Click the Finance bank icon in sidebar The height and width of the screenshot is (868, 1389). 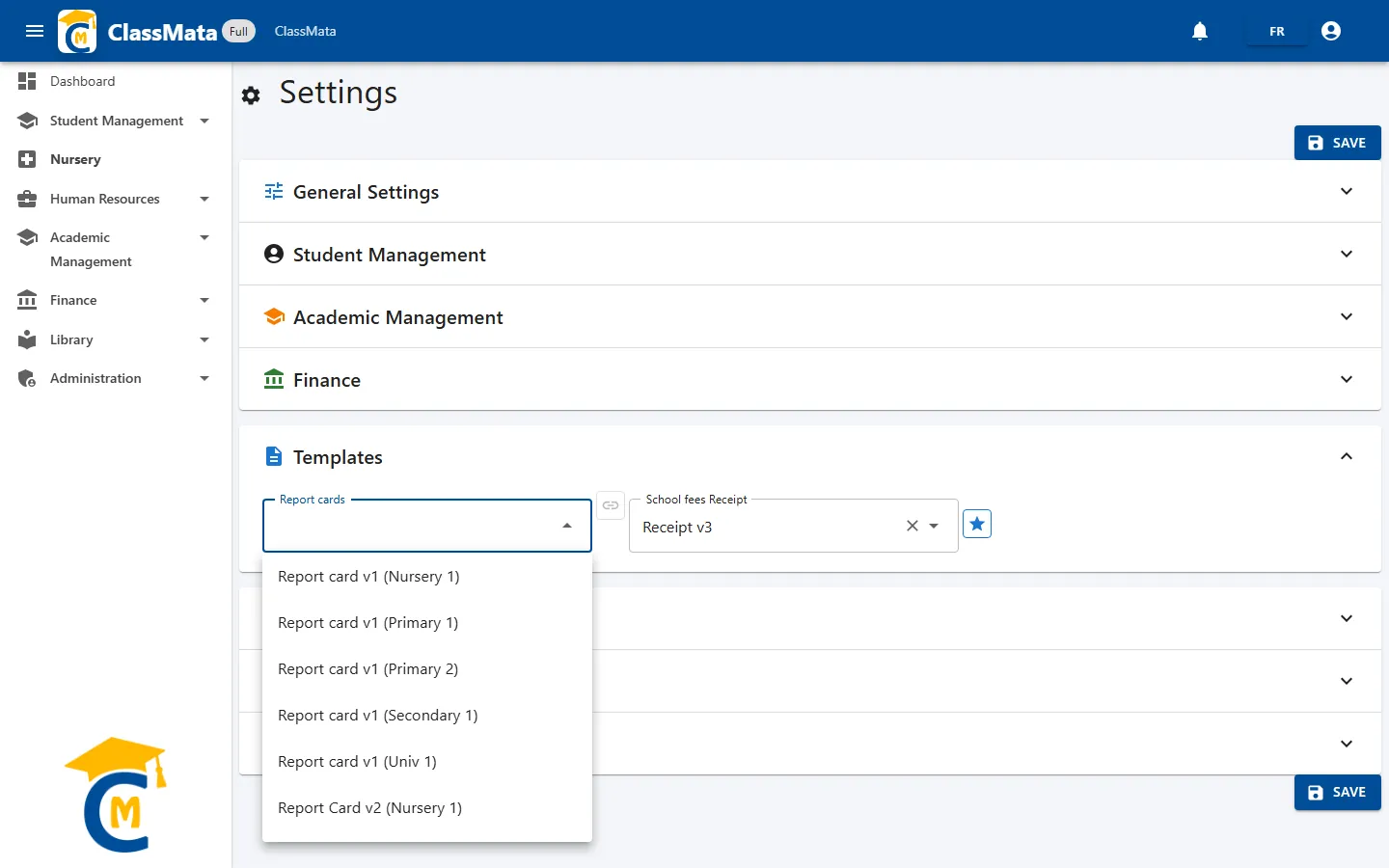[27, 300]
